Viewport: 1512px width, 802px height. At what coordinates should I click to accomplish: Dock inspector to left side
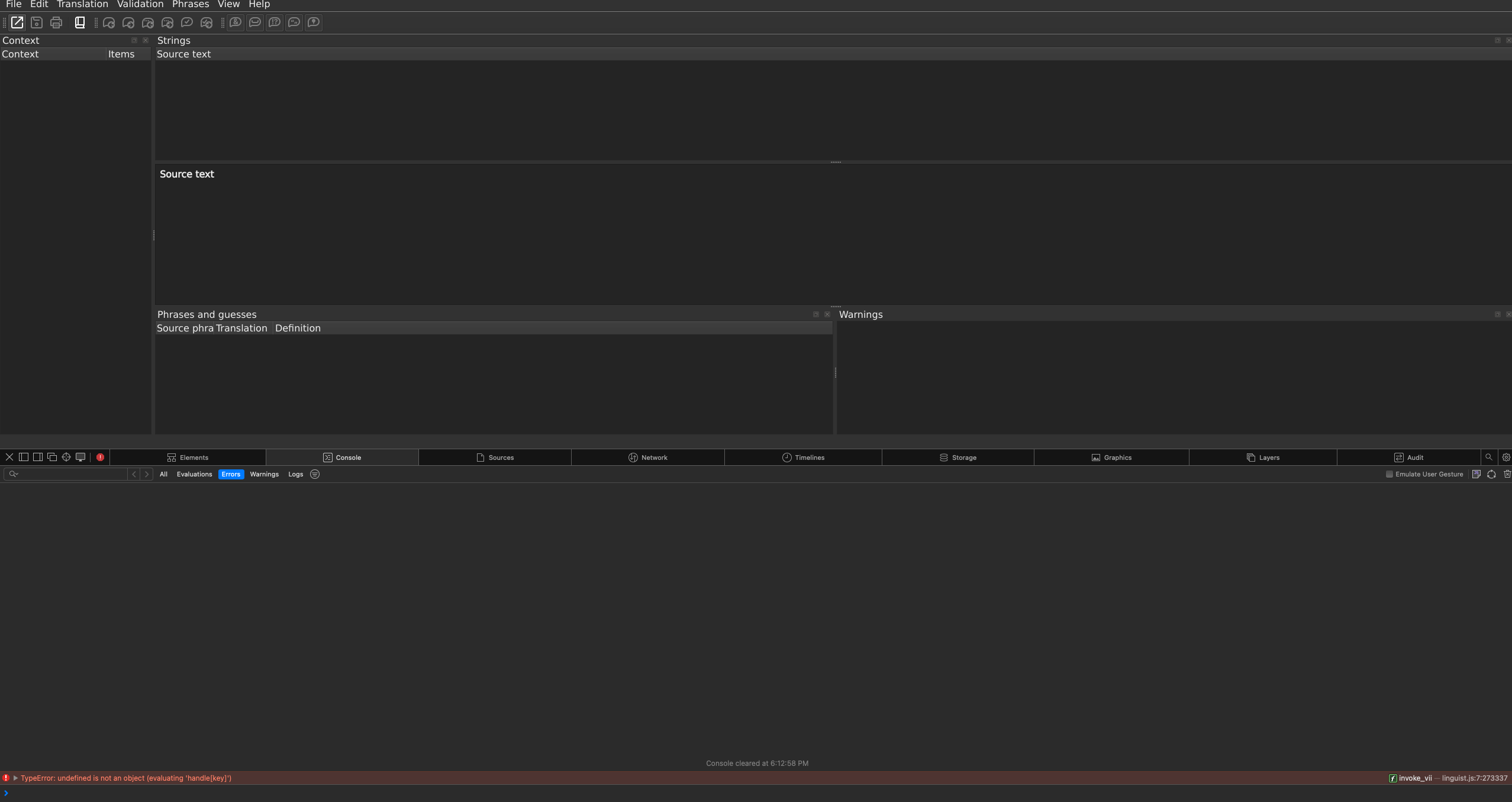24,457
